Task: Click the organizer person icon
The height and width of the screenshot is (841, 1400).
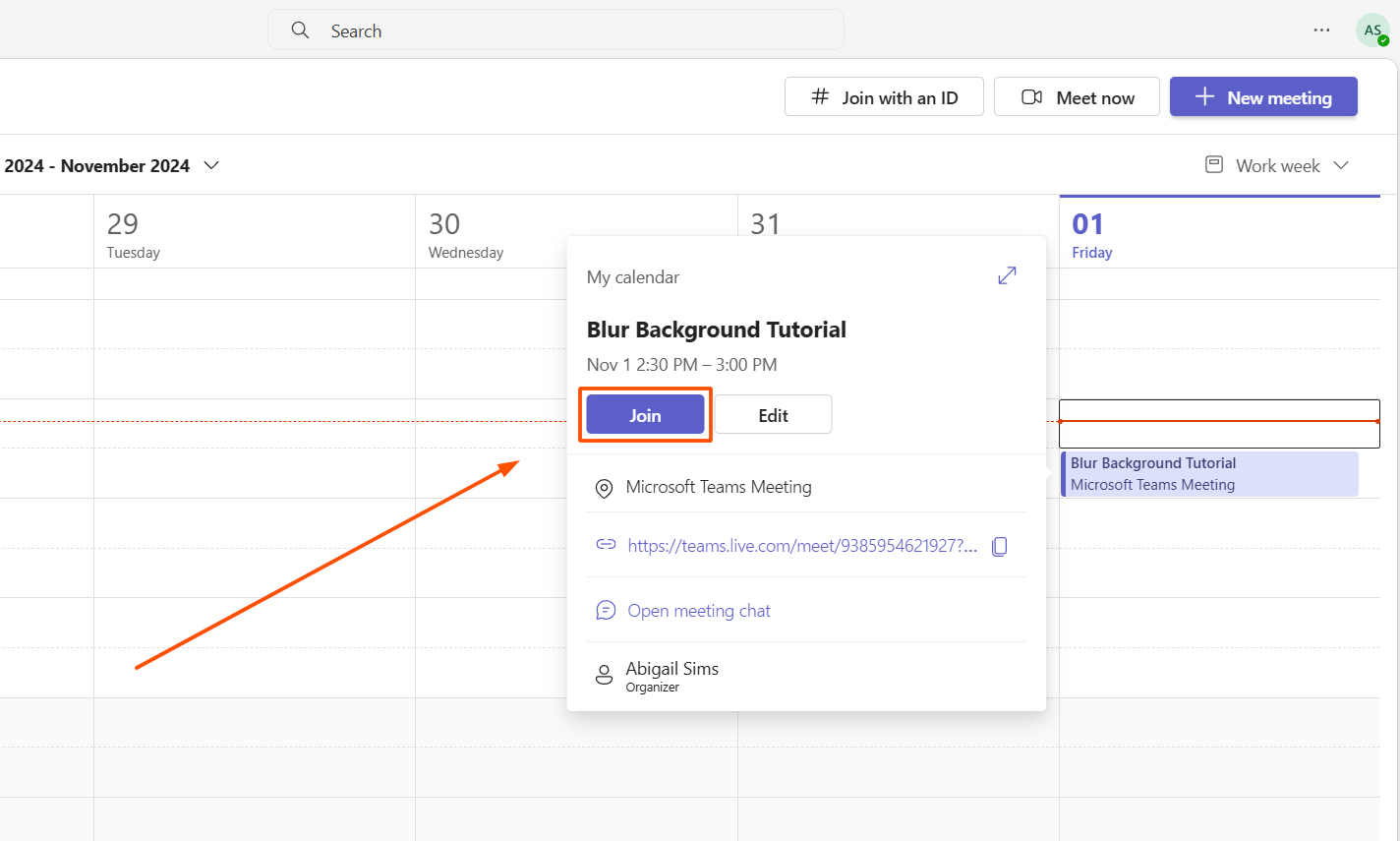Action: point(605,675)
